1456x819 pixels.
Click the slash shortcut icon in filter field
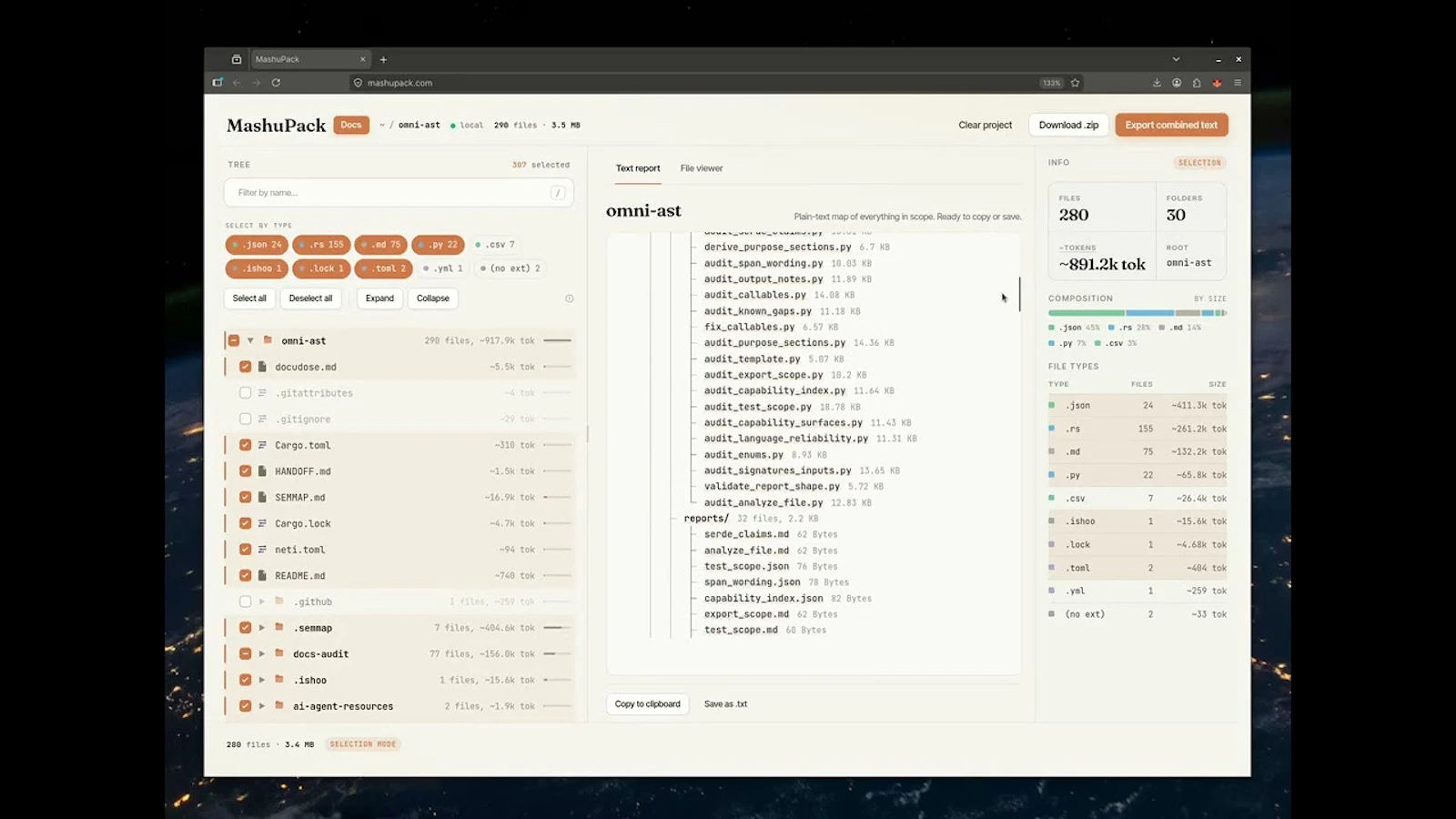[558, 193]
